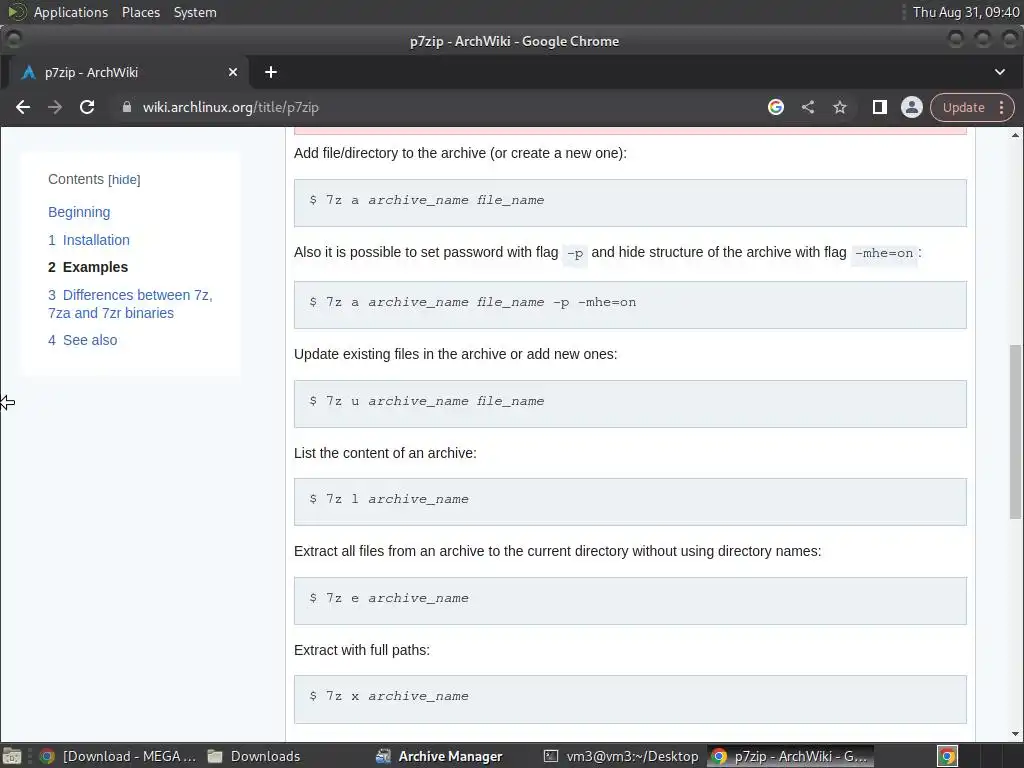The width and height of the screenshot is (1024, 768).
Task: Select the p7zip - ArchWiki tab
Action: [x=124, y=72]
